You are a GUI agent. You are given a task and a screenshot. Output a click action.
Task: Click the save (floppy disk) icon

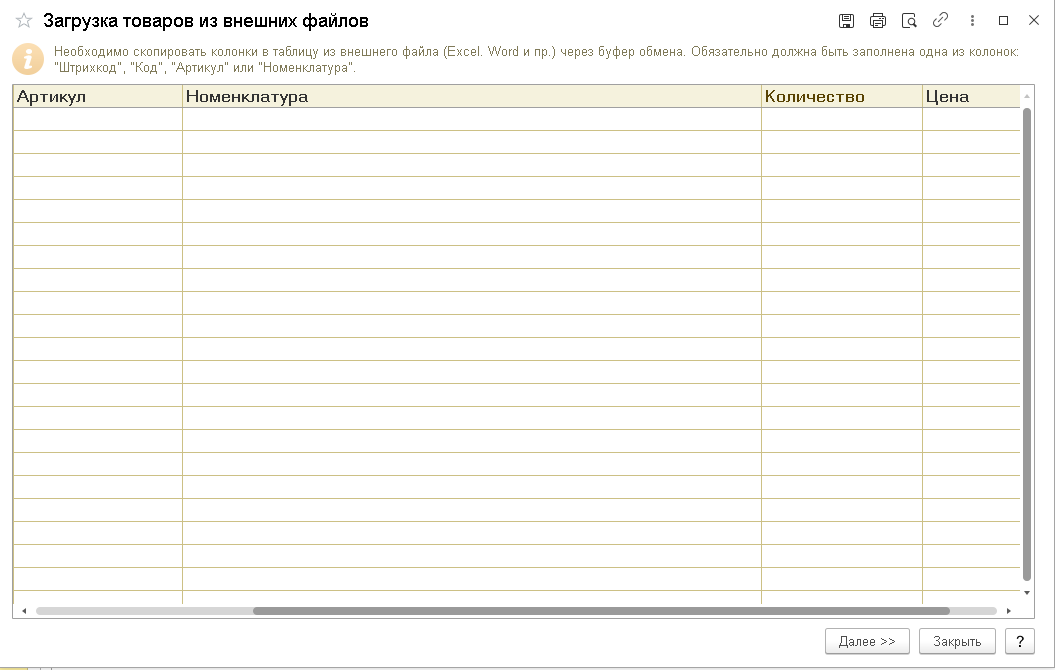click(846, 21)
